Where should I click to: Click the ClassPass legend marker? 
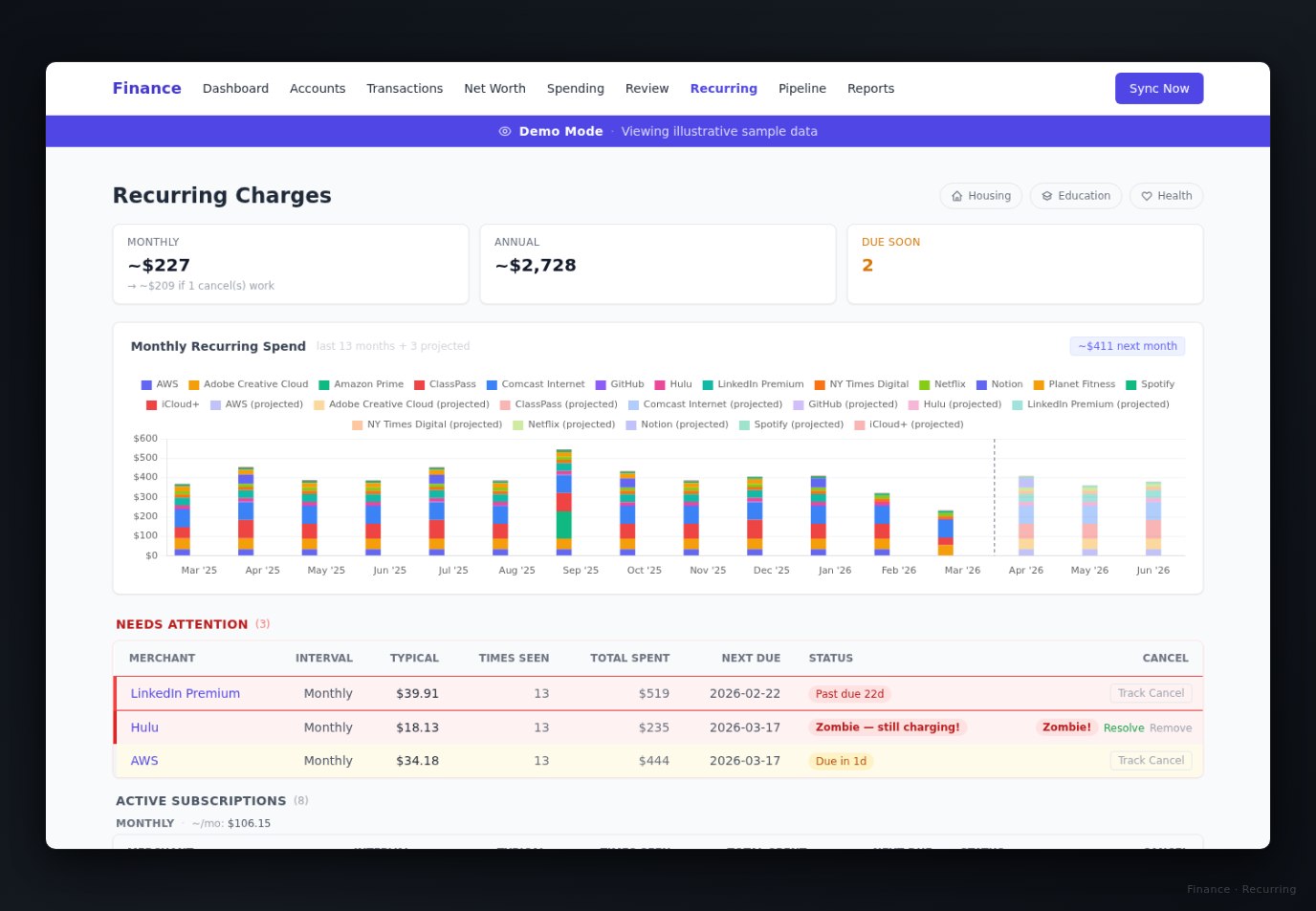point(418,383)
